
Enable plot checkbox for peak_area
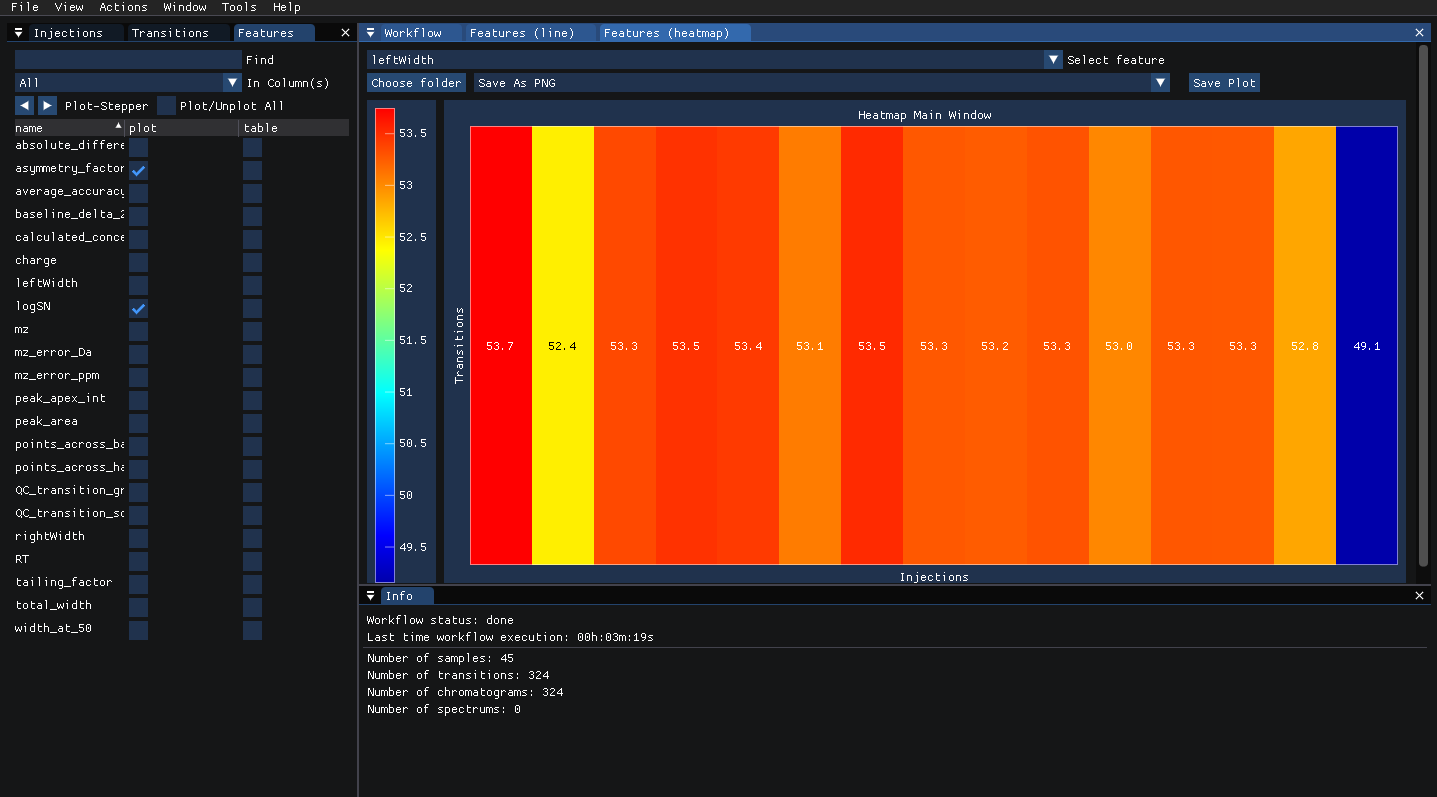pyautogui.click(x=139, y=423)
